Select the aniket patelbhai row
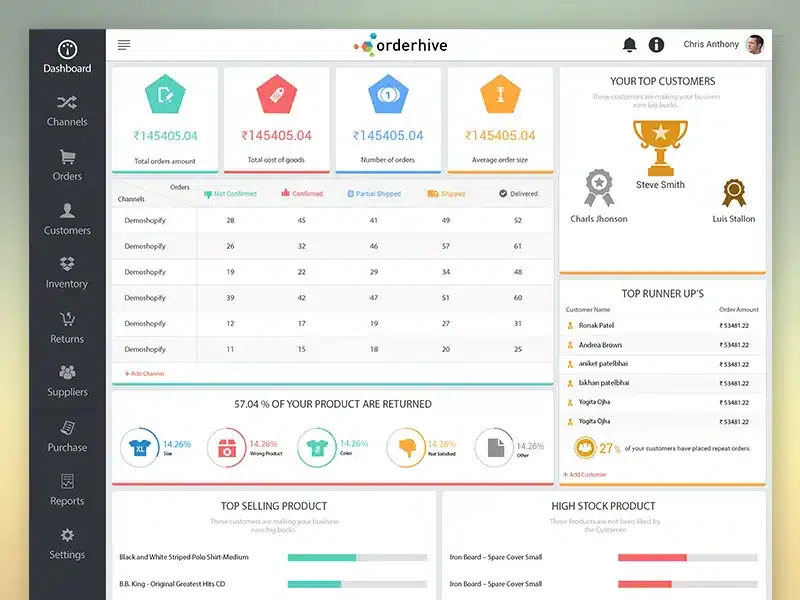Viewport: 800px width, 600px height. (x=662, y=364)
